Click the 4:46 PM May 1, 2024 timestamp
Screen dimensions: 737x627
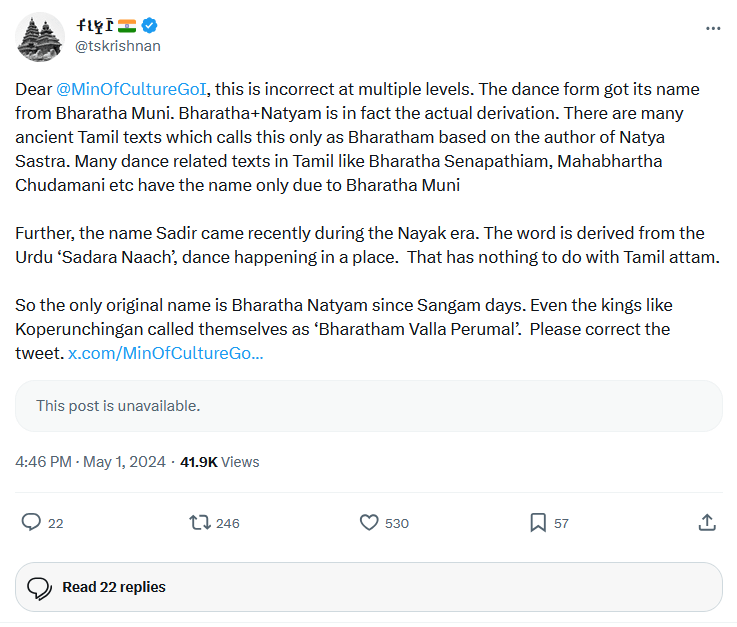point(90,462)
